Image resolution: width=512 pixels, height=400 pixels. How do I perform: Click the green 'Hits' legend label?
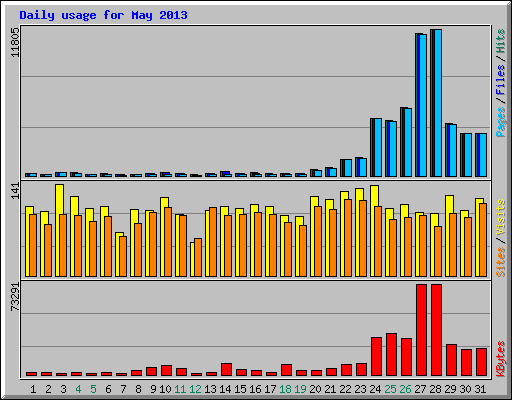[501, 41]
